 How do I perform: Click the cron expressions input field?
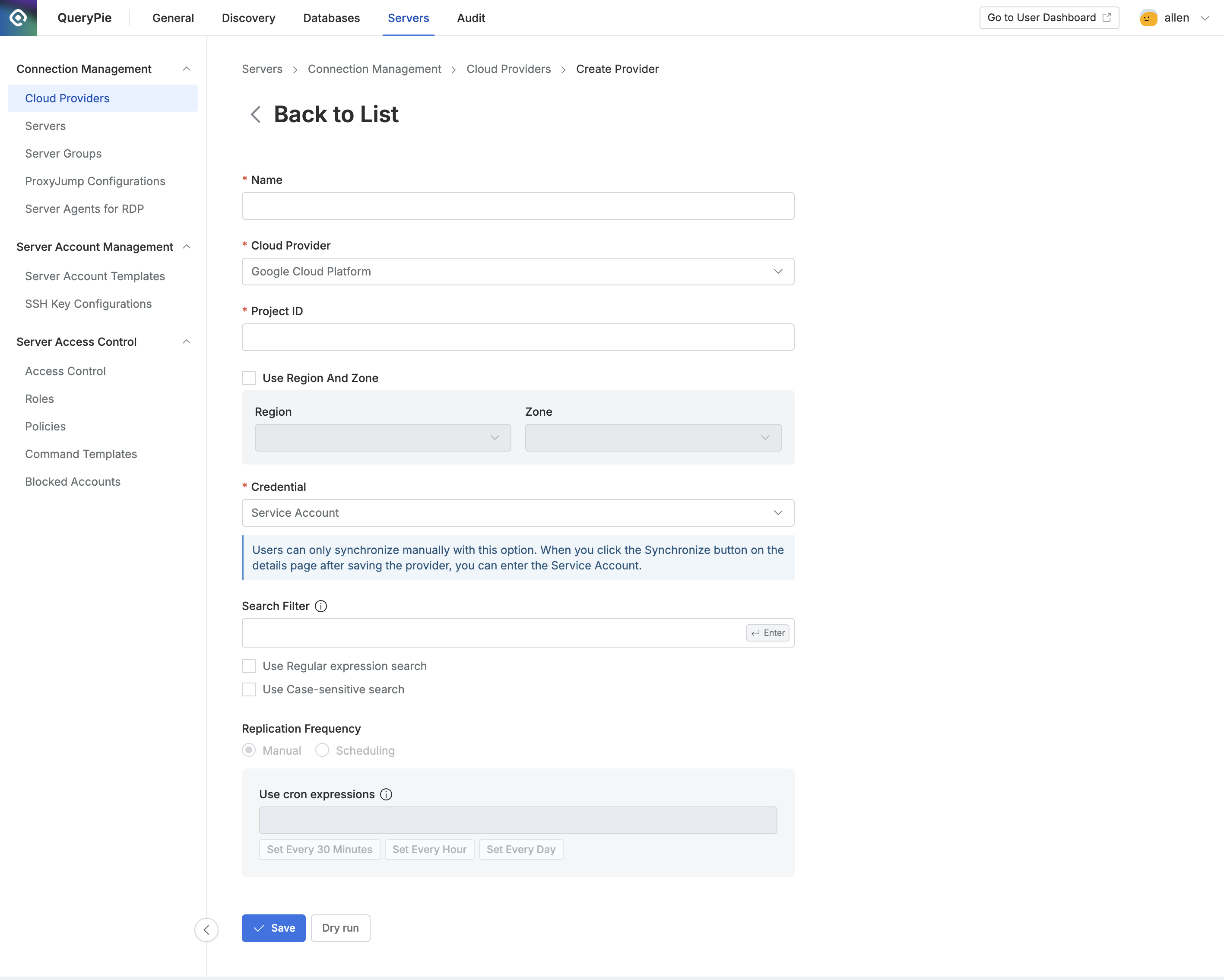518,821
